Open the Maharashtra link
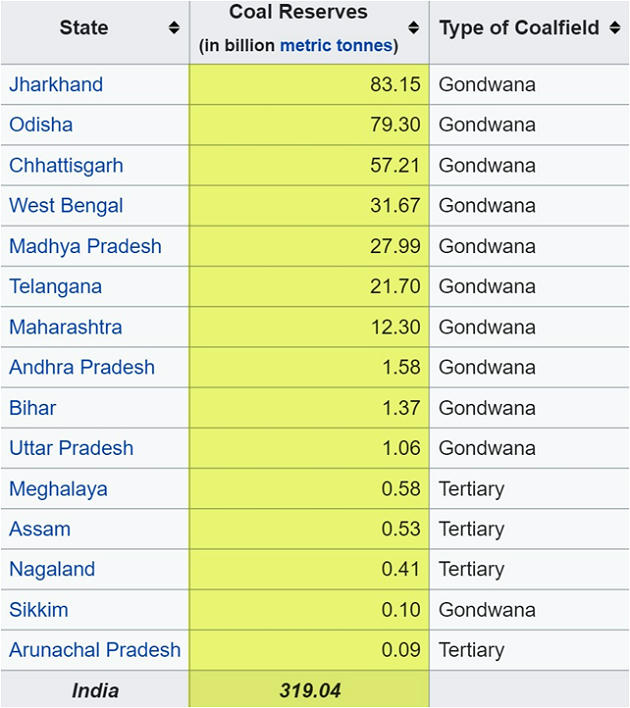Screen dimensions: 630x708 coord(66,327)
